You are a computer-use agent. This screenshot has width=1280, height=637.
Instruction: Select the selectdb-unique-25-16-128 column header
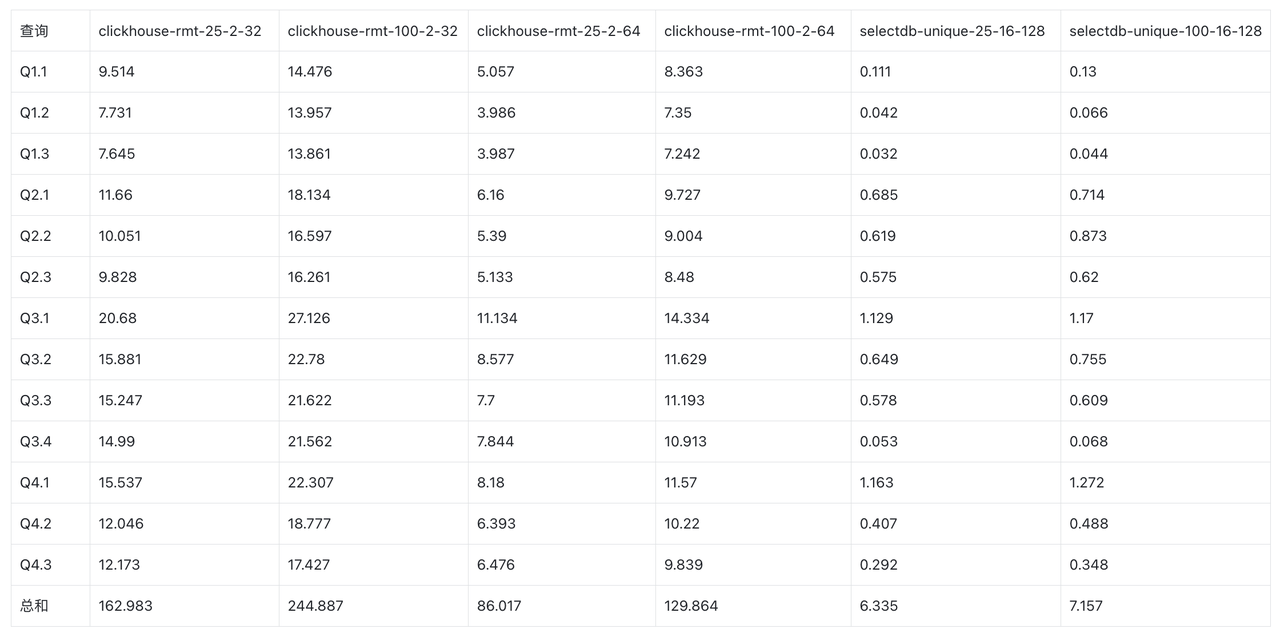[x=952, y=31]
